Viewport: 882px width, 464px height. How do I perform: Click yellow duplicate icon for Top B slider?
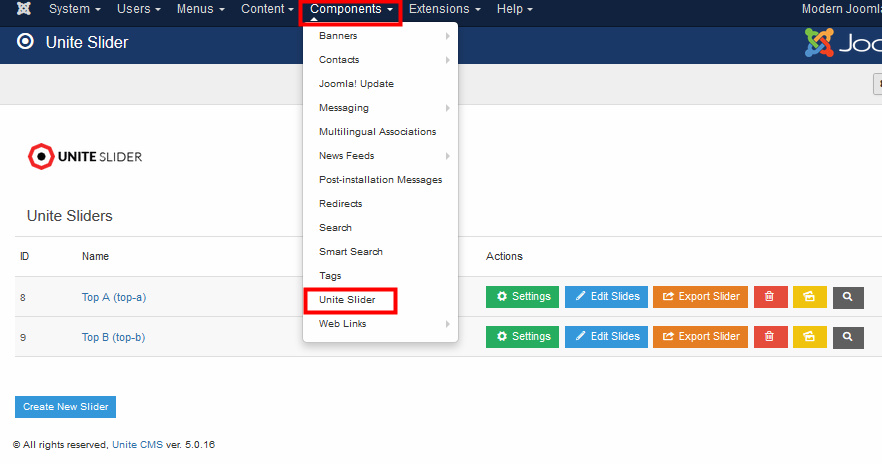809,336
